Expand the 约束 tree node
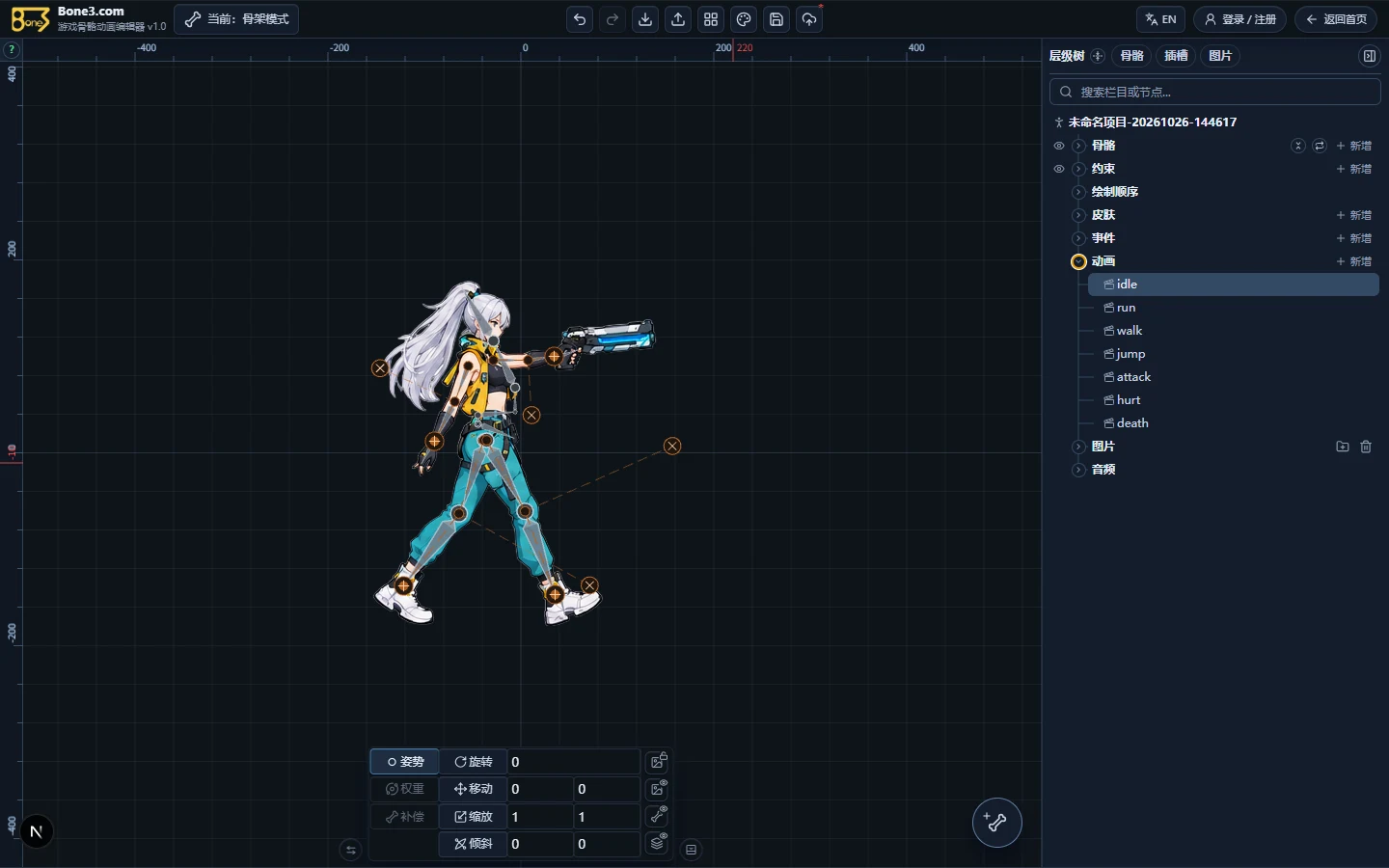Viewport: 1389px width, 868px height. tap(1078, 169)
